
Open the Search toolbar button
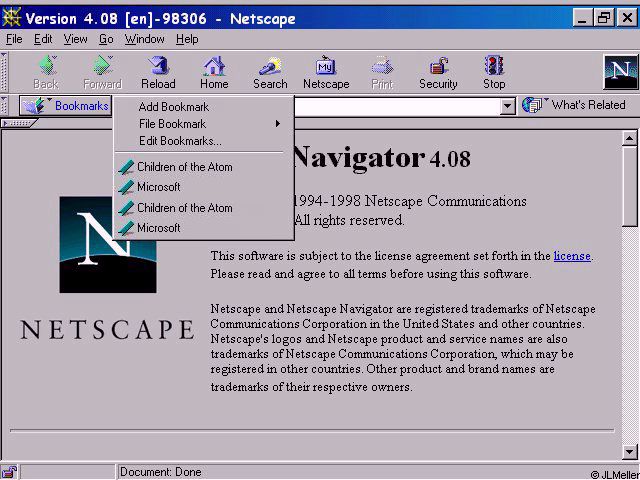(x=270, y=73)
